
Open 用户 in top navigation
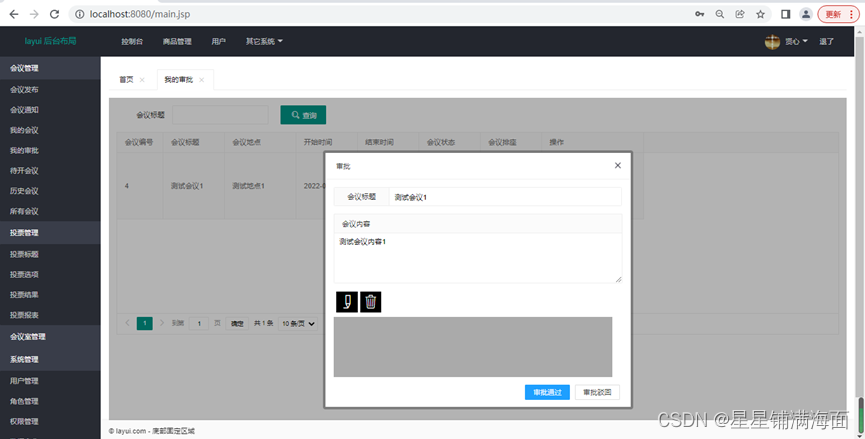coord(218,41)
